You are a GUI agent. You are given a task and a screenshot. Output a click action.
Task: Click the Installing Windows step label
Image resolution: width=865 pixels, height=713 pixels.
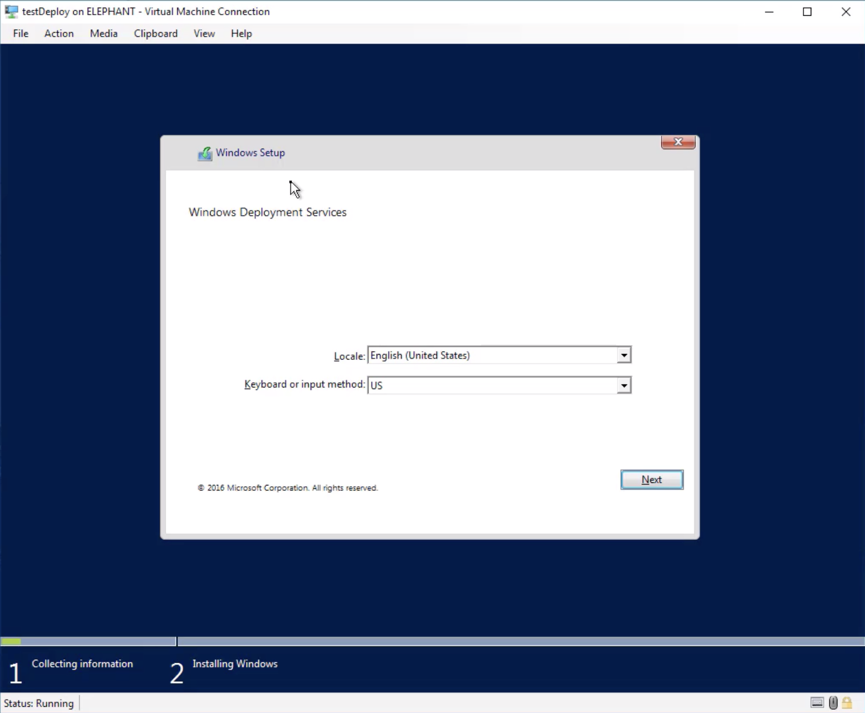tap(235, 664)
